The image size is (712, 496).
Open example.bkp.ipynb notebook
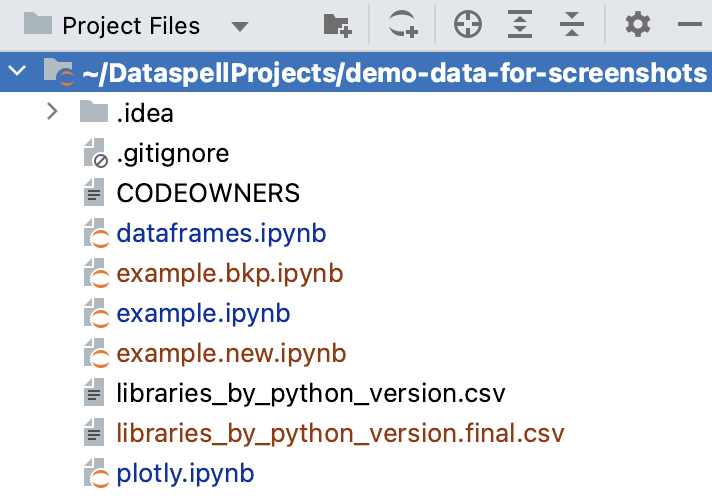tap(229, 273)
